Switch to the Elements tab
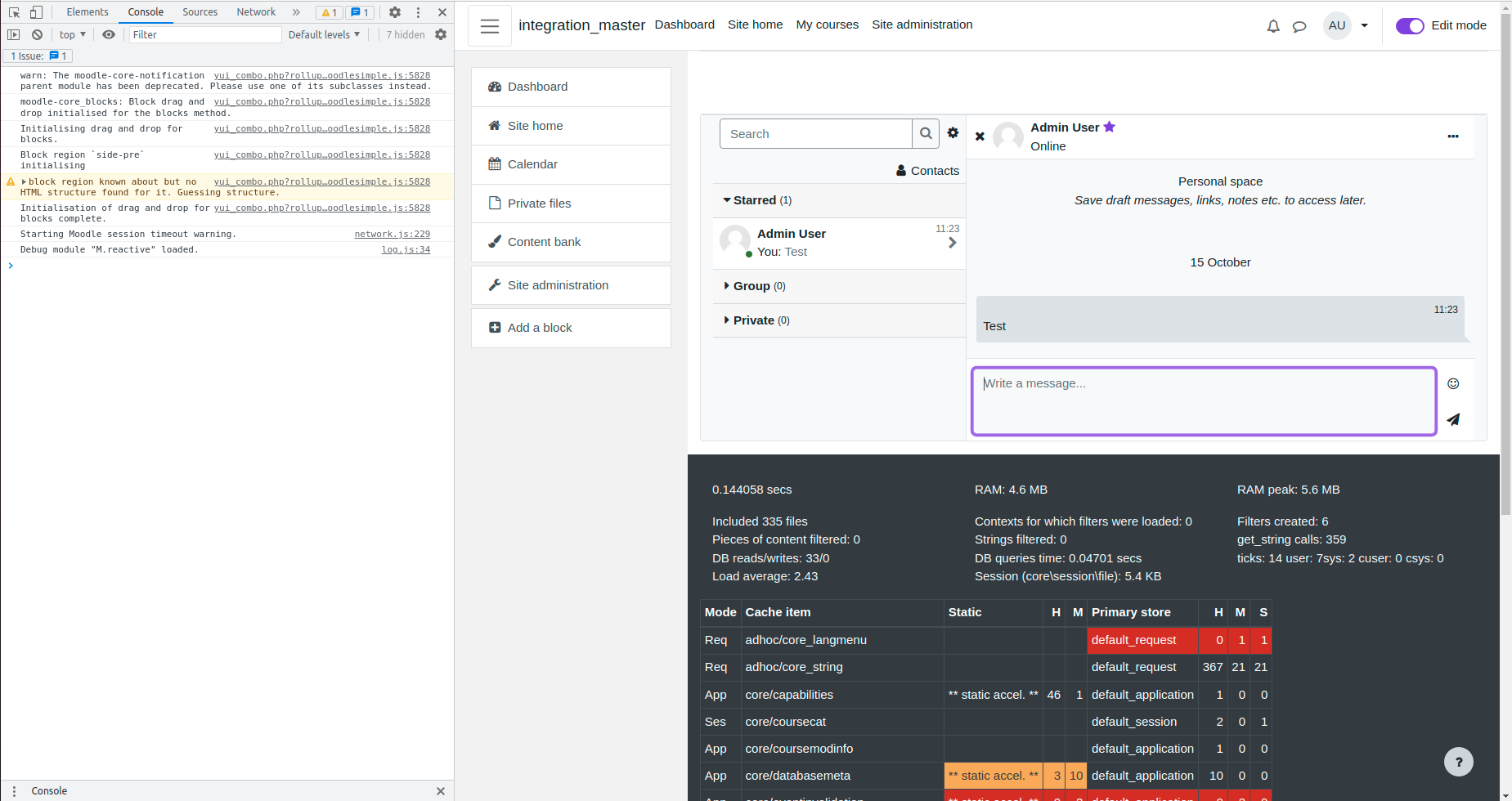The width and height of the screenshot is (1512, 801). pos(87,12)
